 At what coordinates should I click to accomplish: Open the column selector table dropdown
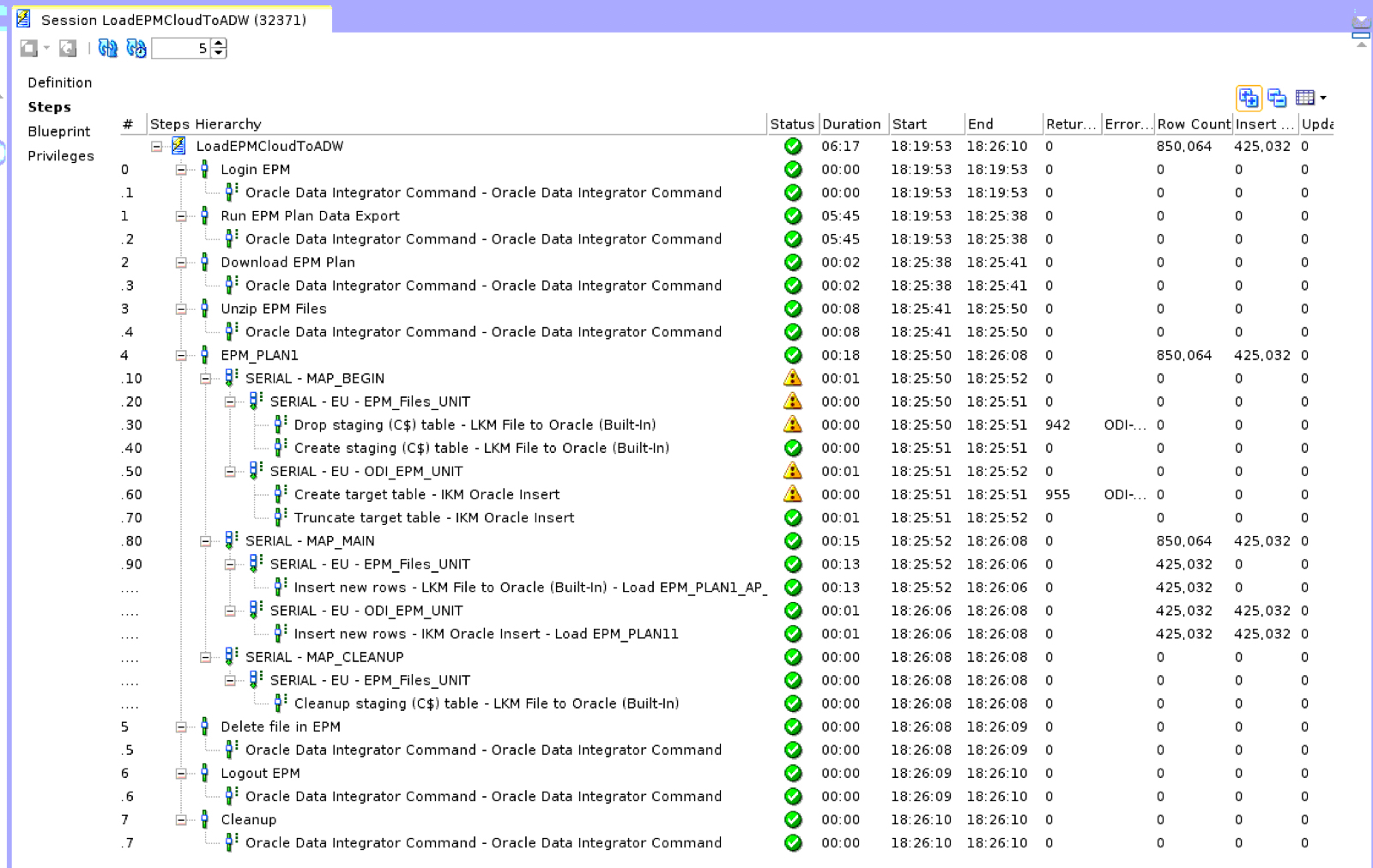pos(1310,98)
